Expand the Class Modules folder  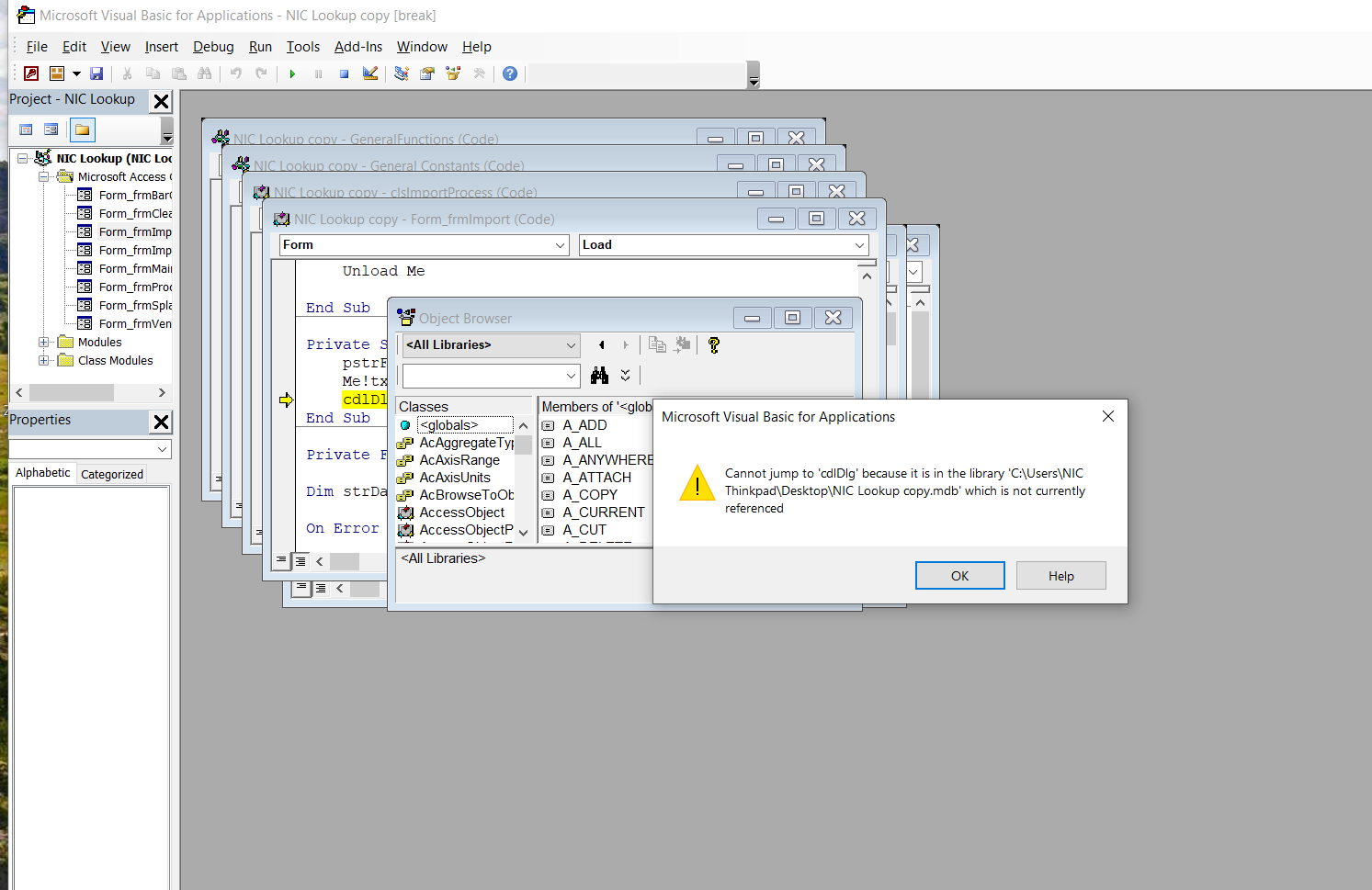click(x=44, y=361)
